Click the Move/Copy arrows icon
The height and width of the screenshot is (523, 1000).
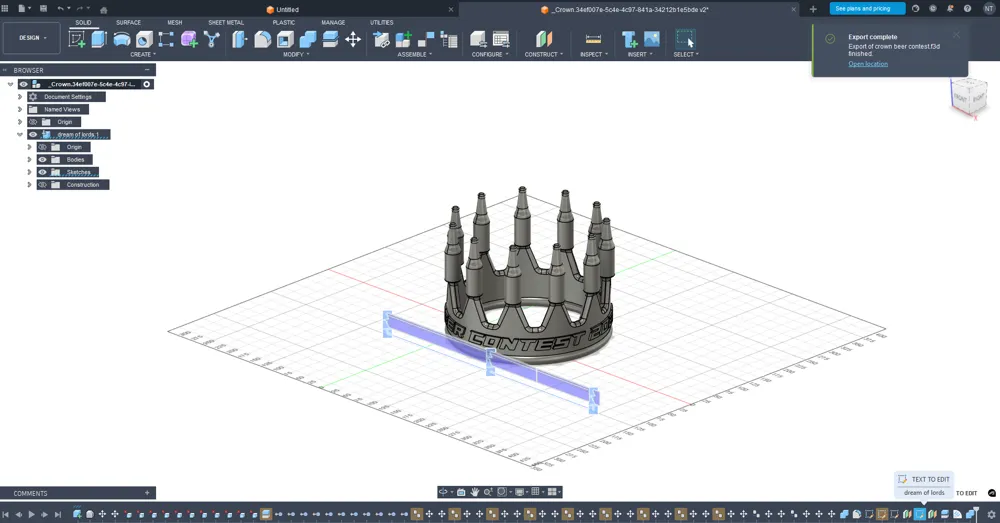353,40
